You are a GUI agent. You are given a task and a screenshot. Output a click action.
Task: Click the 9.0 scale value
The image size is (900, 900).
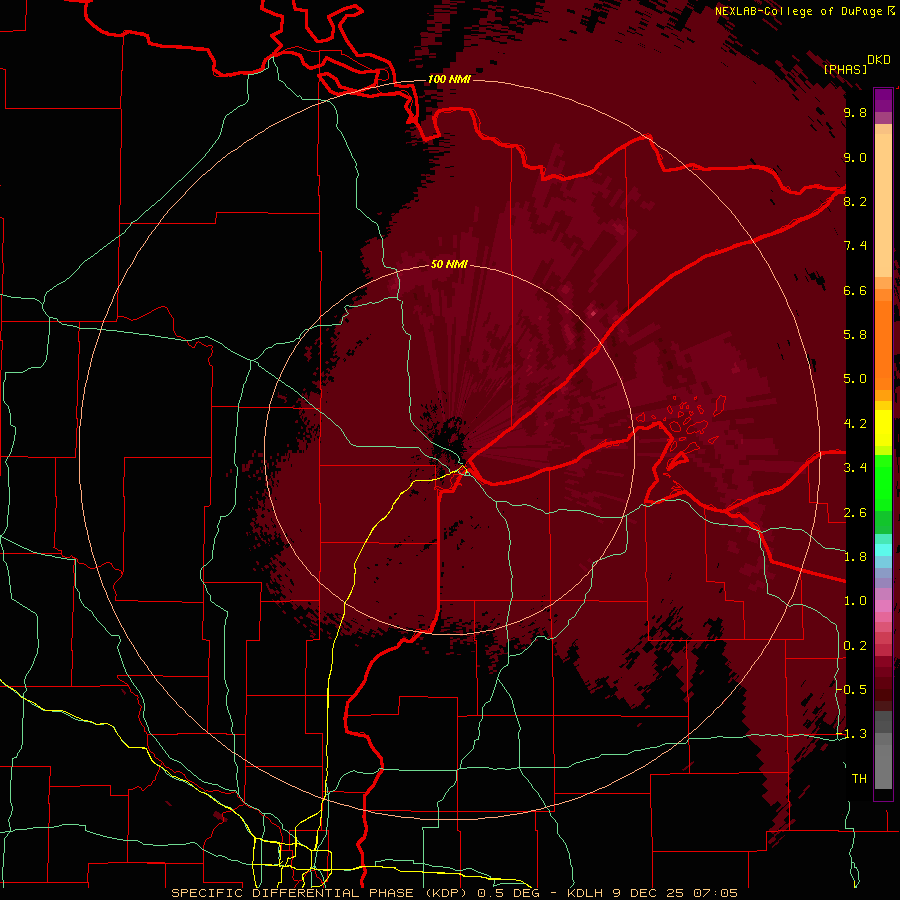(855, 158)
